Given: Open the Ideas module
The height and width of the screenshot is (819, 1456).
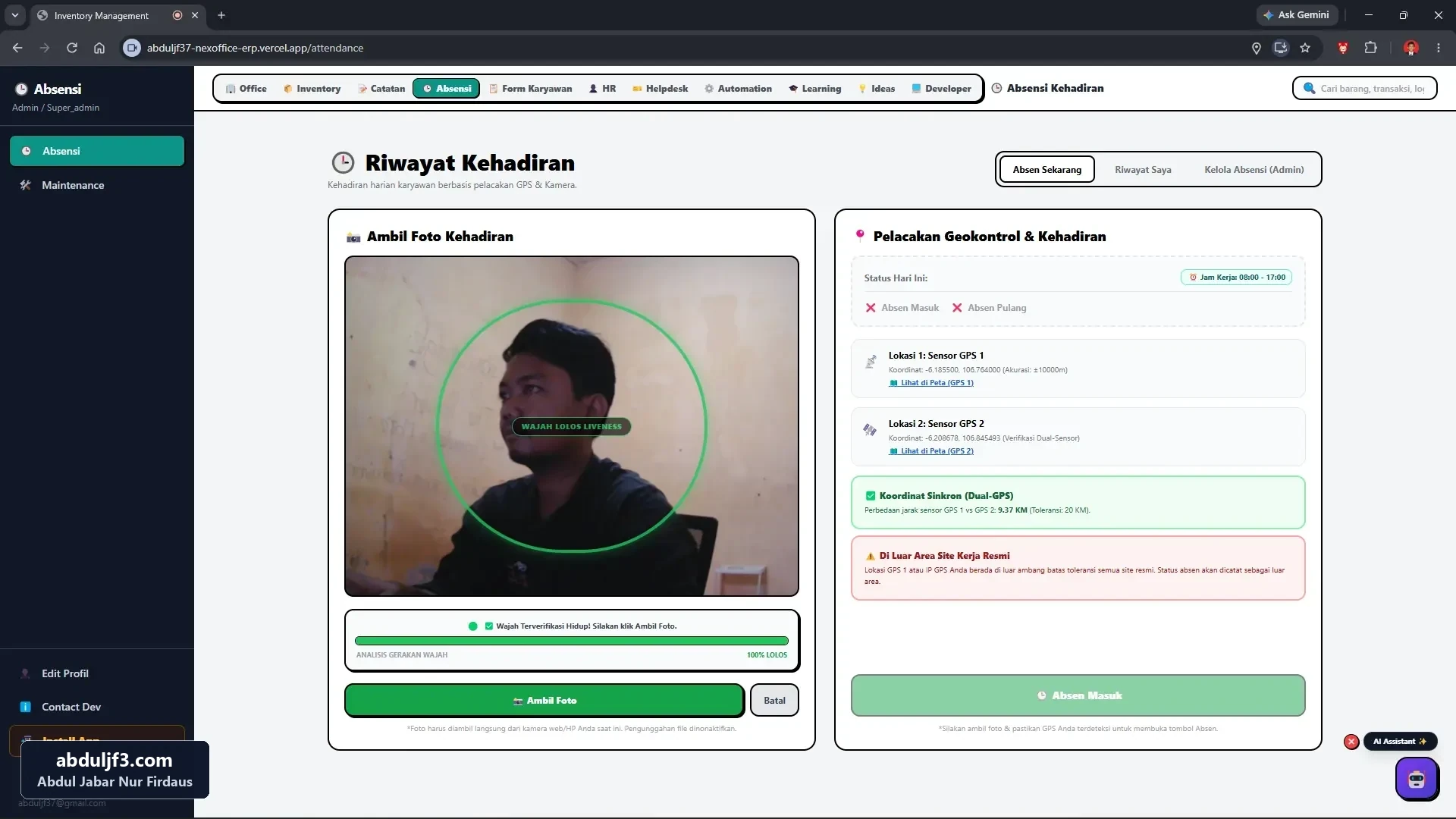Looking at the screenshot, I should coord(877,89).
